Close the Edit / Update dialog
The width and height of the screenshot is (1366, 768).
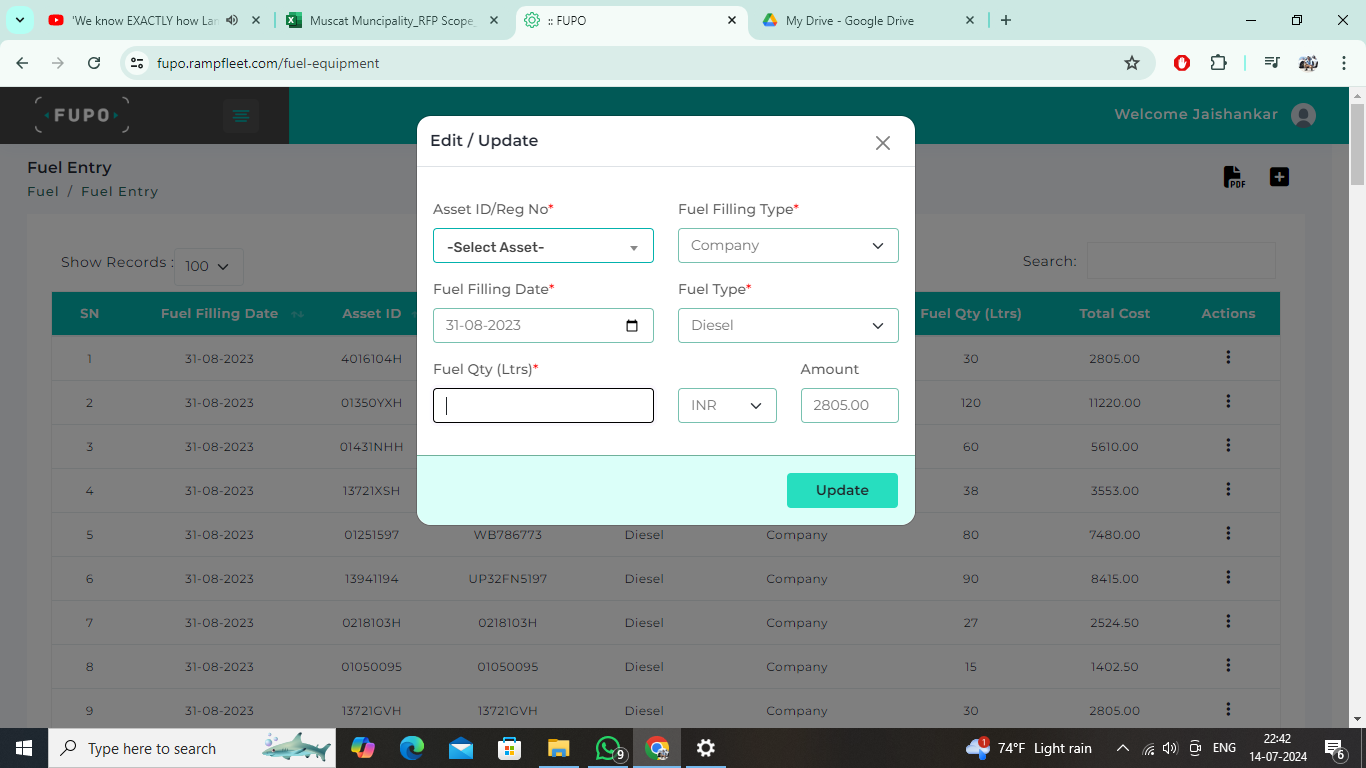click(882, 143)
